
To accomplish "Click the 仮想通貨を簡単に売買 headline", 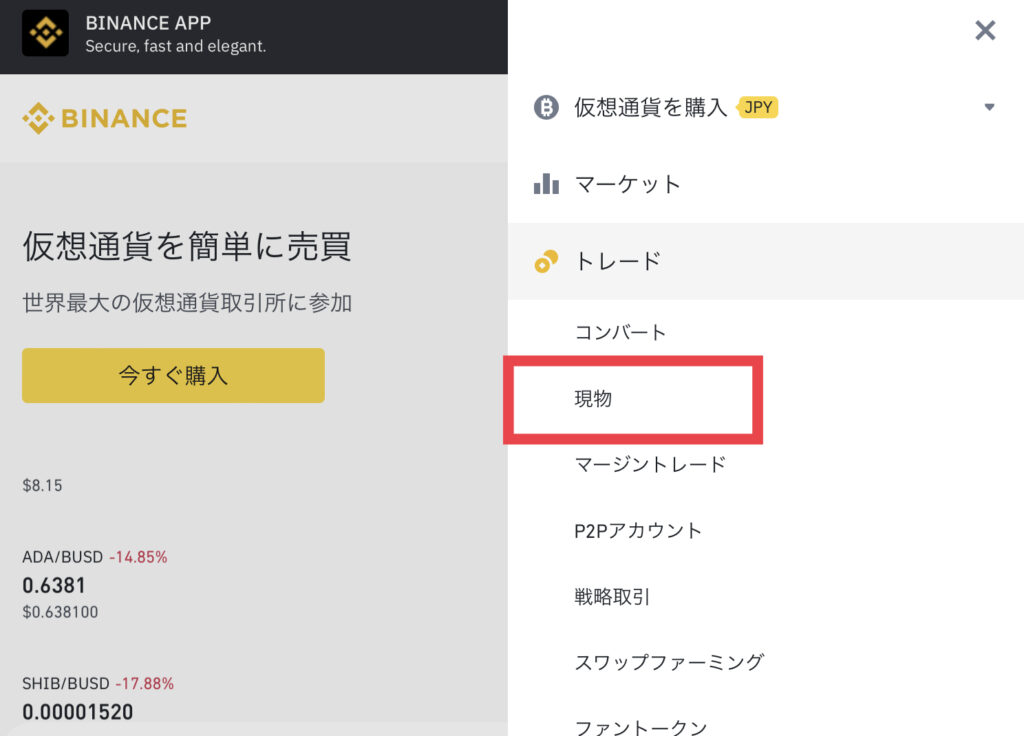I will (187, 246).
